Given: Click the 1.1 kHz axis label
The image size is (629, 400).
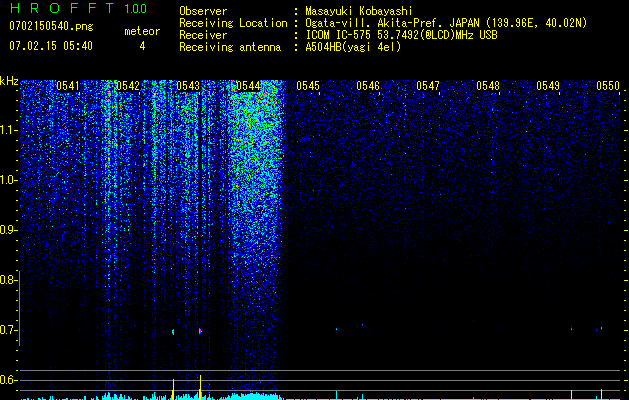Looking at the screenshot, I should 9,130.
